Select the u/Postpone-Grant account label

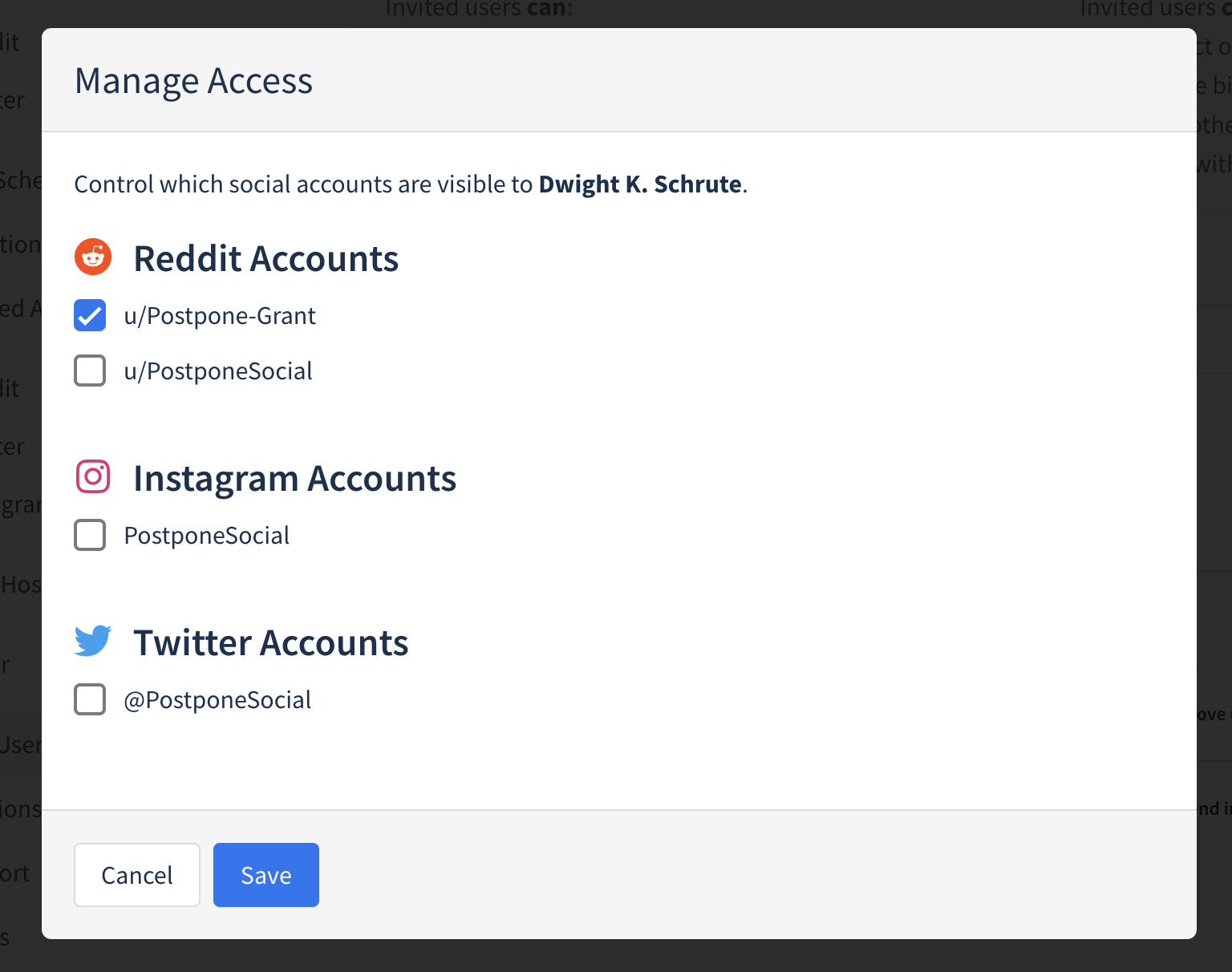point(220,316)
